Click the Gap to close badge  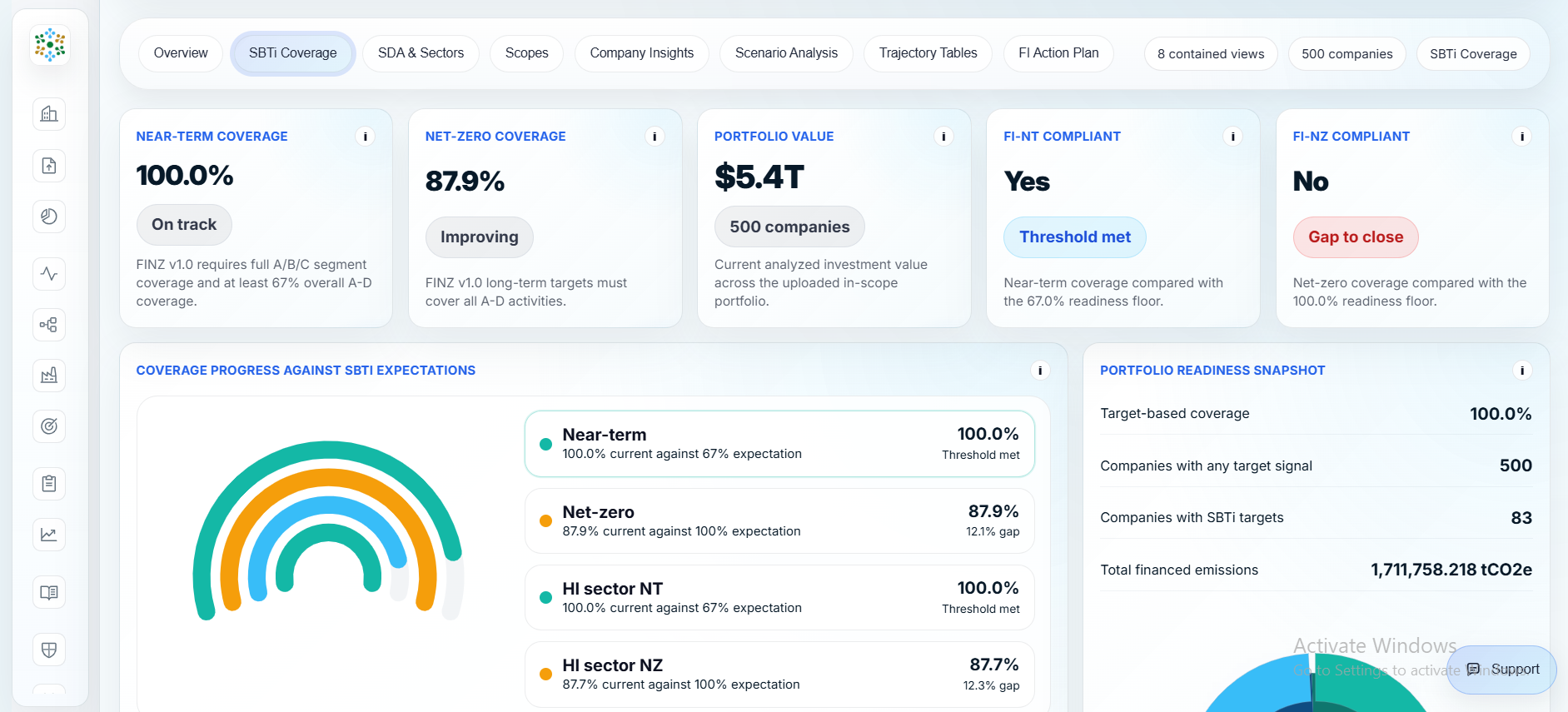click(1356, 237)
